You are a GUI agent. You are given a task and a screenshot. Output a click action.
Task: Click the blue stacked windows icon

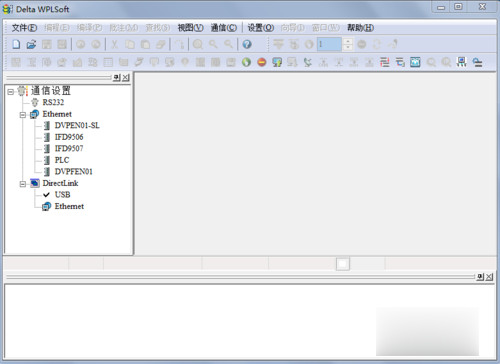pyautogui.click(x=400, y=62)
